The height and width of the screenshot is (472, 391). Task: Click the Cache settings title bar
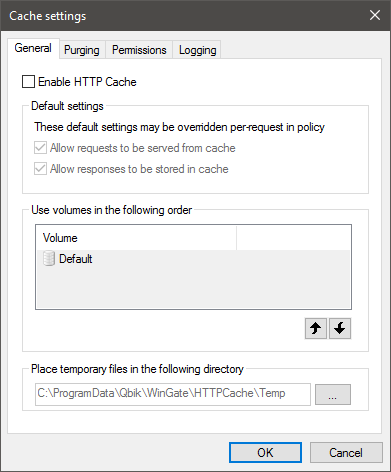click(x=183, y=15)
